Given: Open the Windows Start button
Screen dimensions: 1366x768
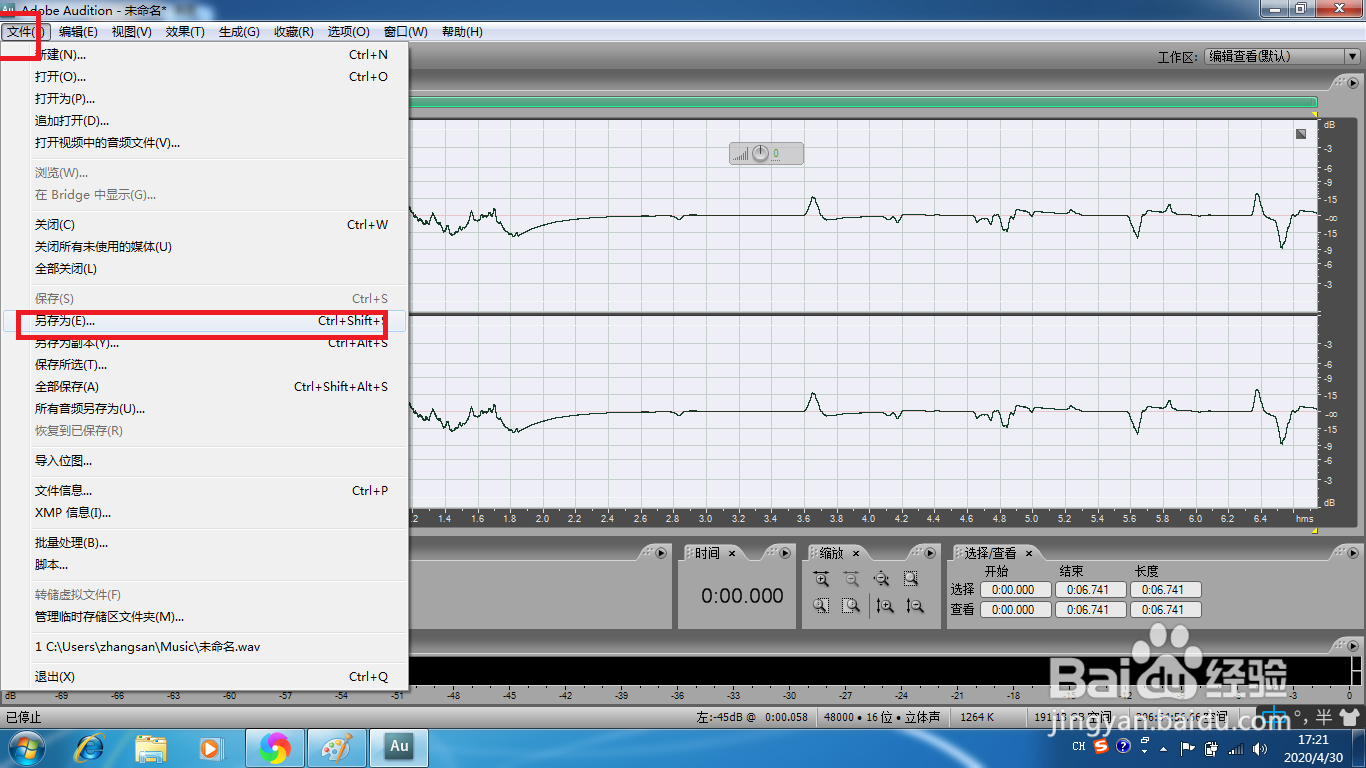Looking at the screenshot, I should (x=27, y=747).
